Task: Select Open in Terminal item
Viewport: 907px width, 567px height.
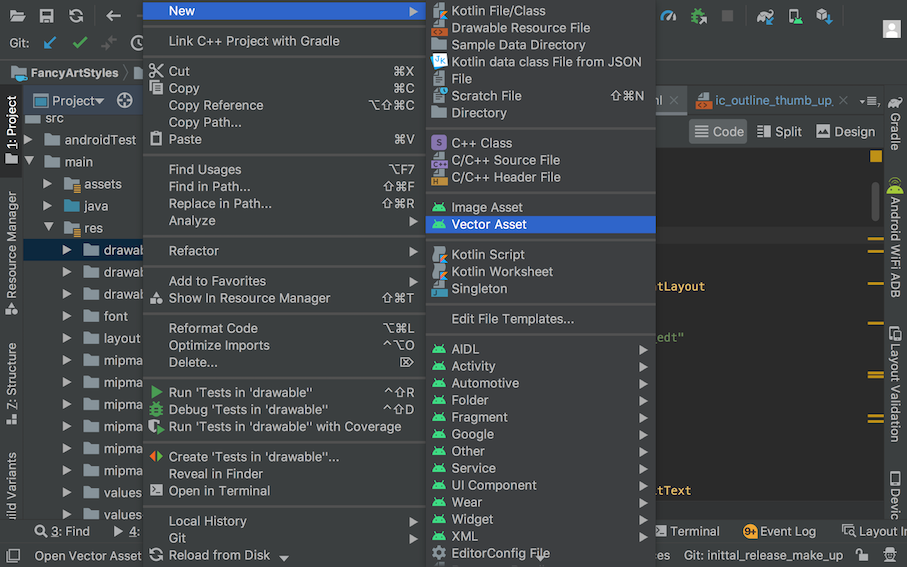Action: point(284,491)
